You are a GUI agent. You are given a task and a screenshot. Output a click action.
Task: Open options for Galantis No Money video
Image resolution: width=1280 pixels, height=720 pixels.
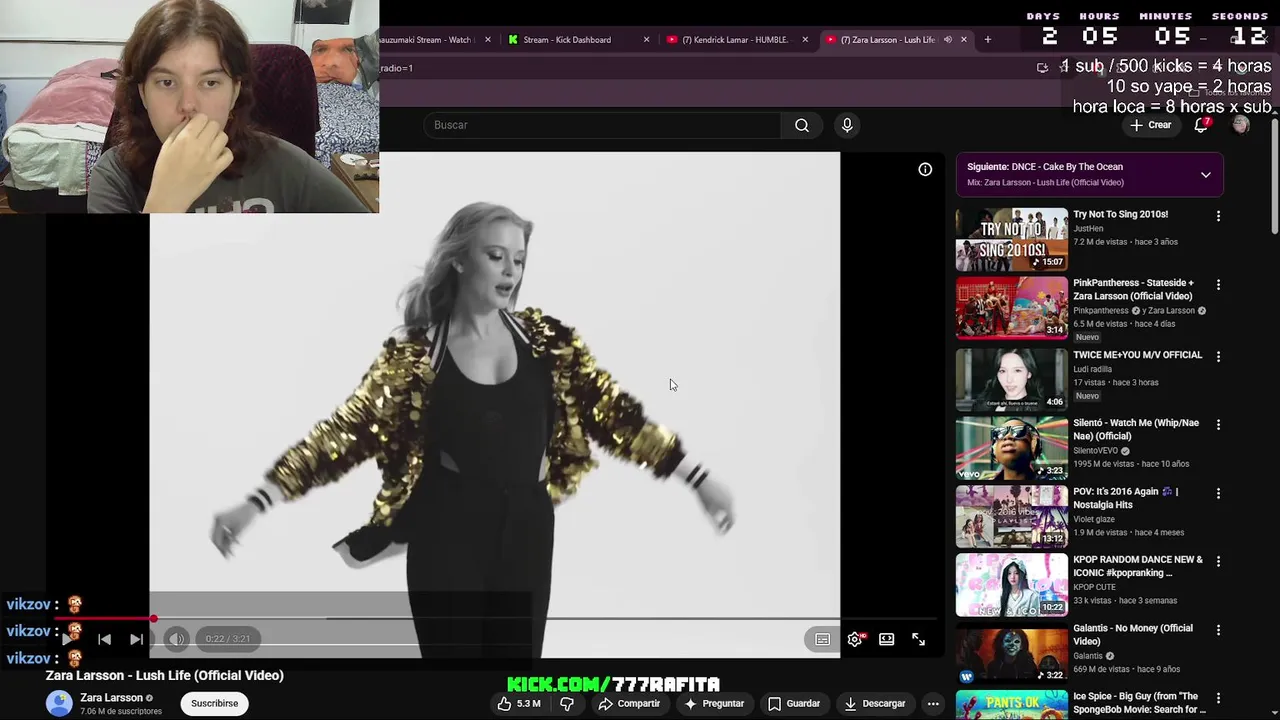(1218, 631)
